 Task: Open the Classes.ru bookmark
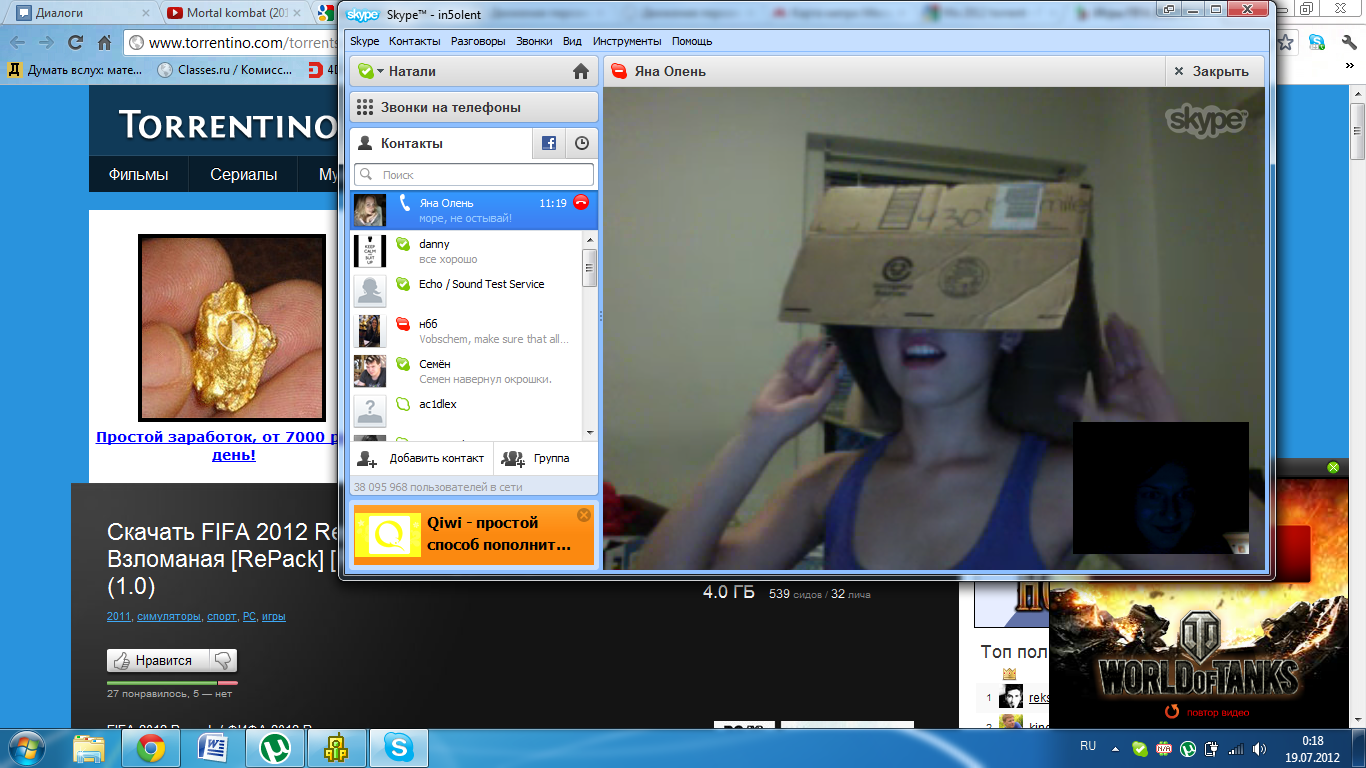226,70
